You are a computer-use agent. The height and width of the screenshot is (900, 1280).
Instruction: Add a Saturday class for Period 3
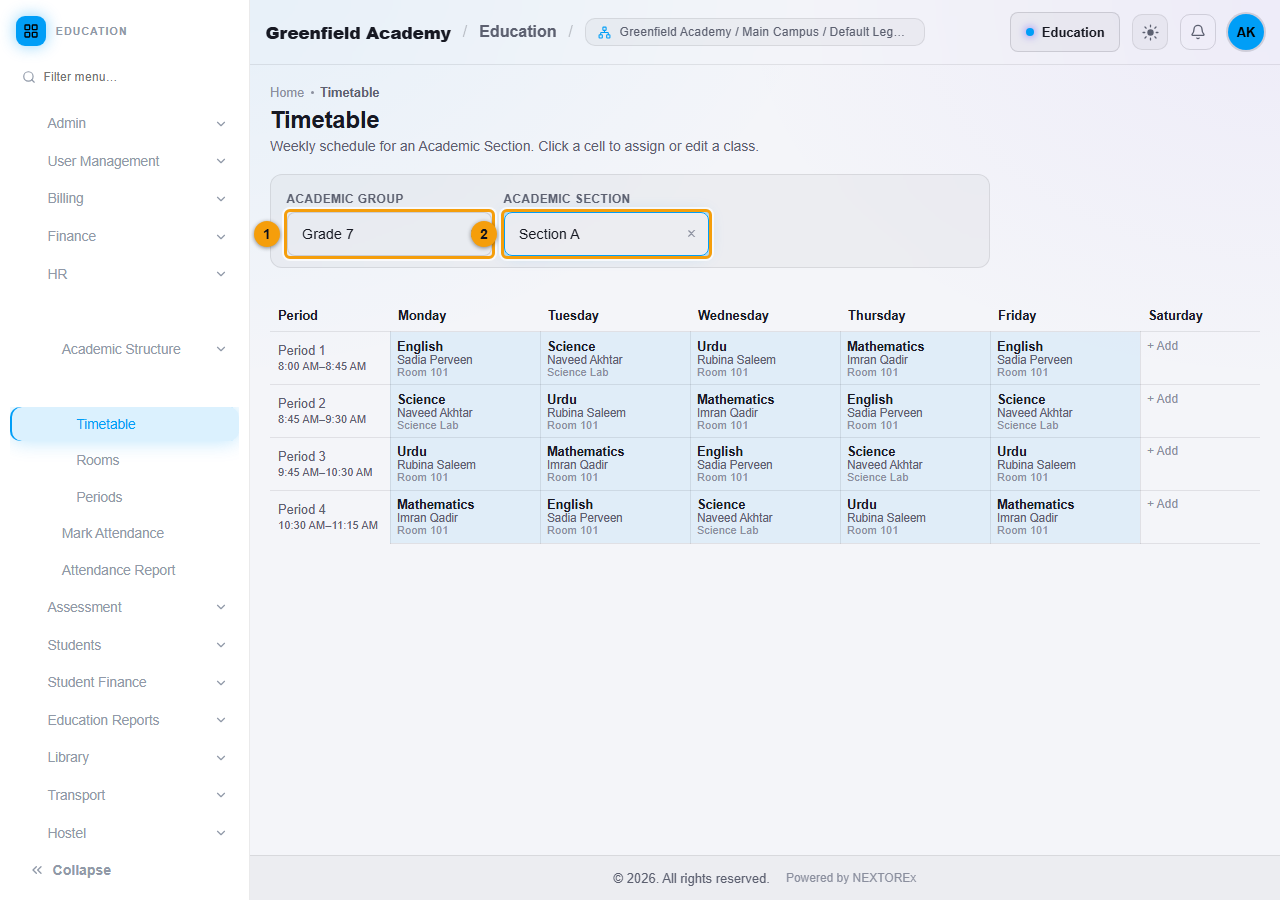click(1163, 451)
